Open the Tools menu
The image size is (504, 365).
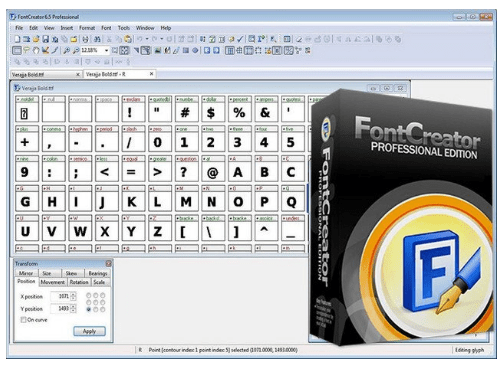coord(124,28)
